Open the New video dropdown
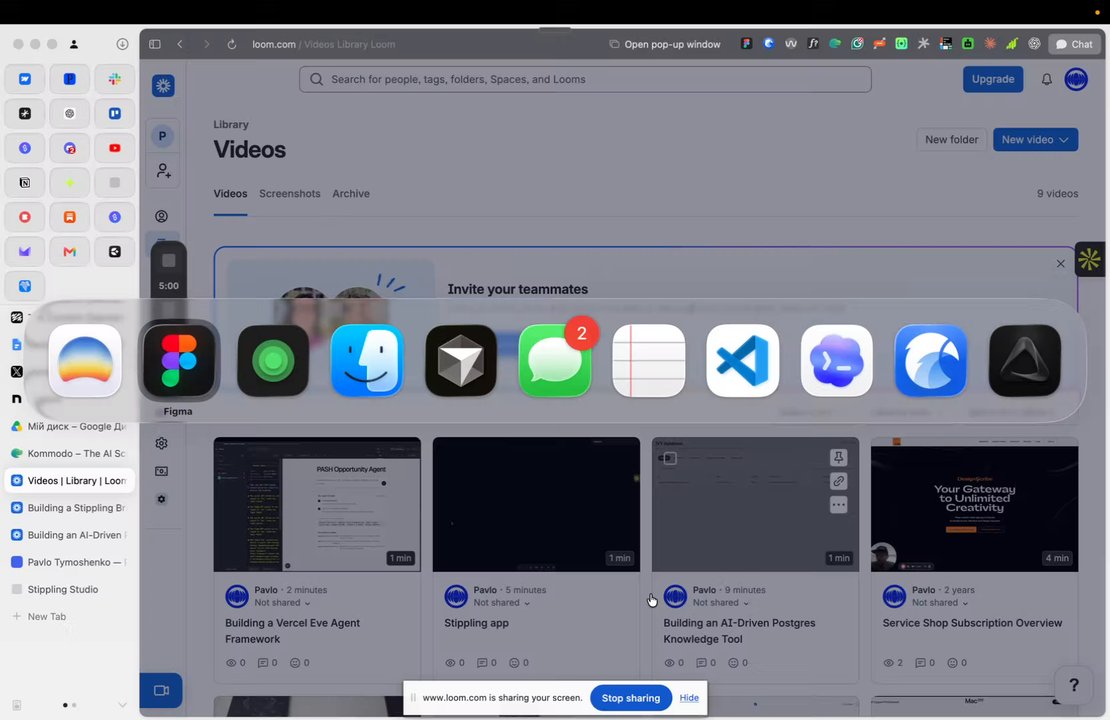 [x=1035, y=139]
